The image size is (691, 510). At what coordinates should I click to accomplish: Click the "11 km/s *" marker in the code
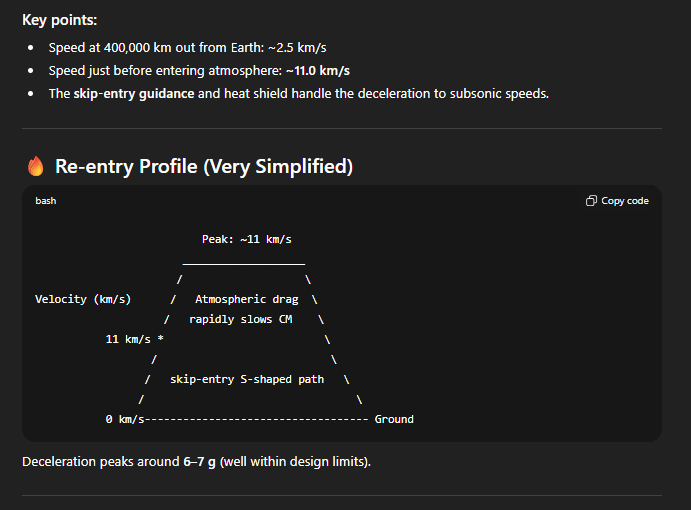tap(134, 339)
